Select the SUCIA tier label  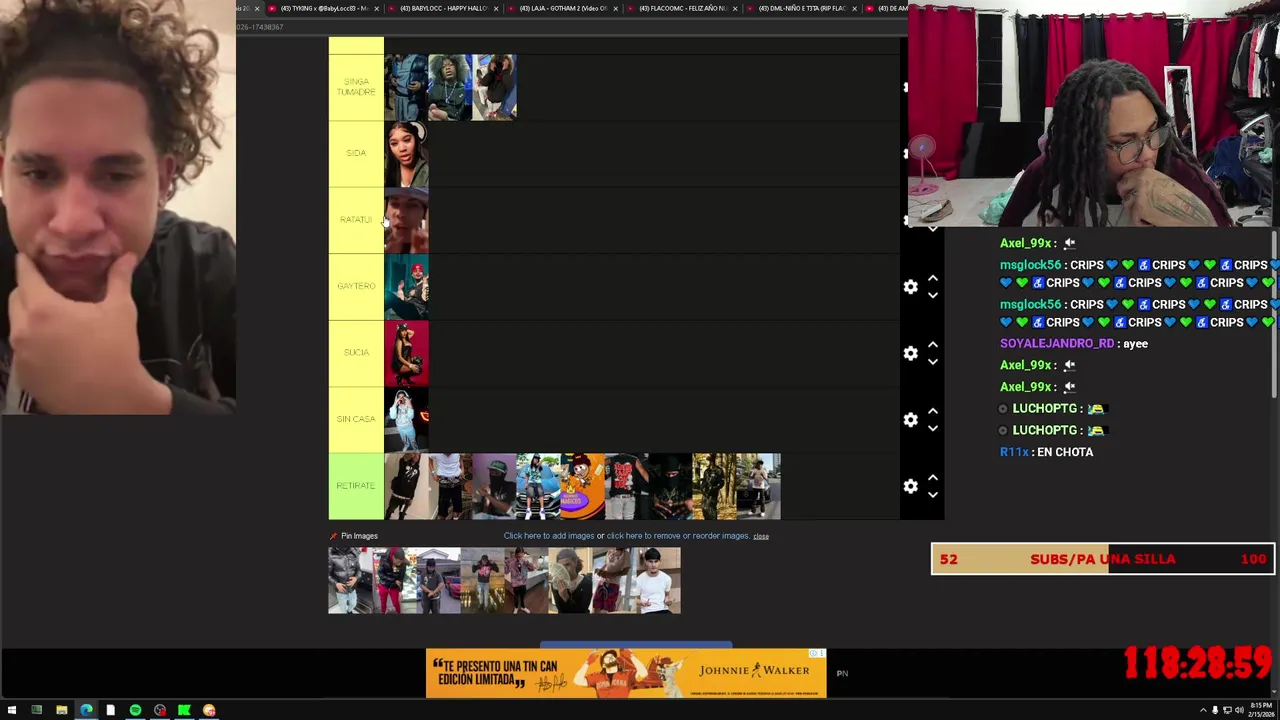356,353
